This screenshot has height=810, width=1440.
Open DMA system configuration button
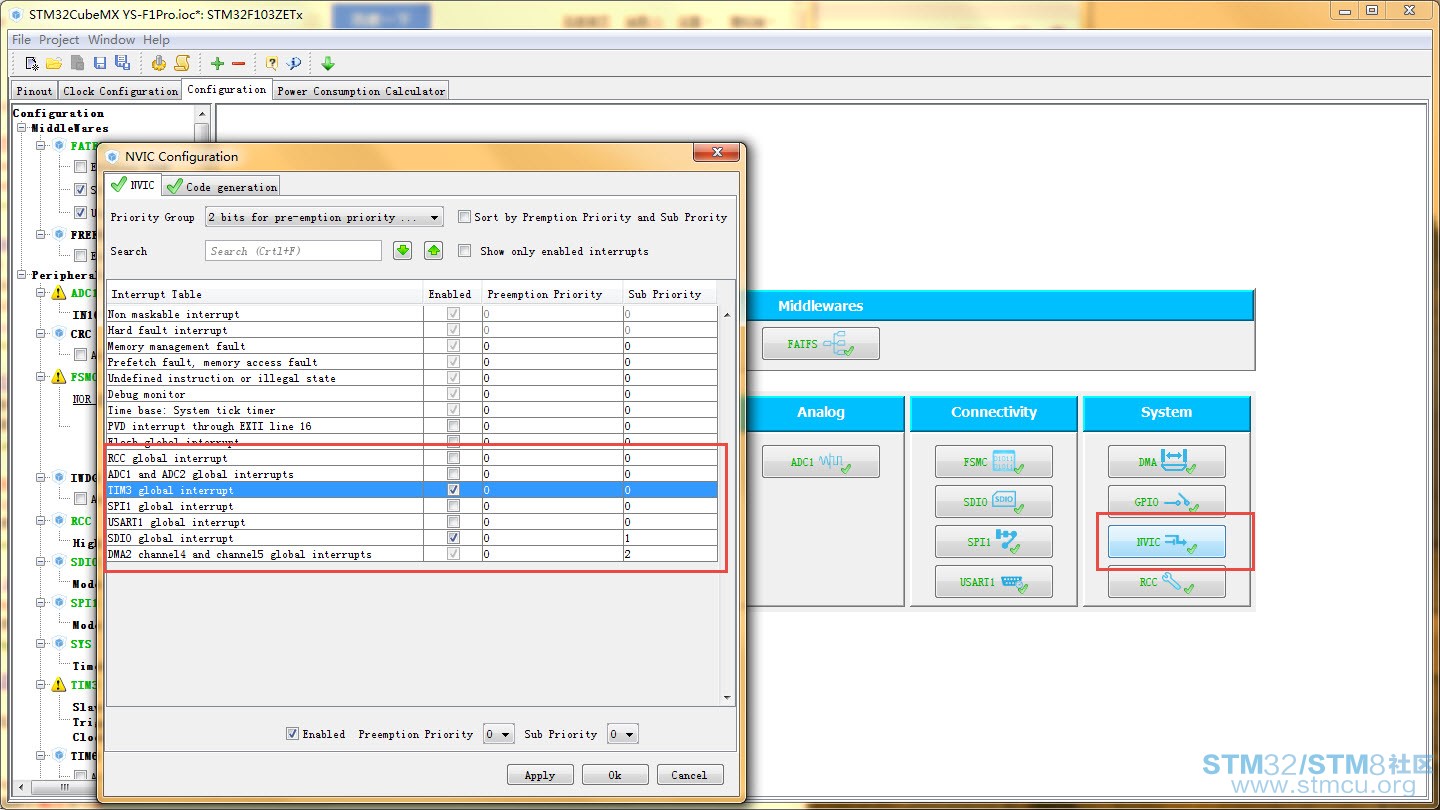tap(1167, 462)
